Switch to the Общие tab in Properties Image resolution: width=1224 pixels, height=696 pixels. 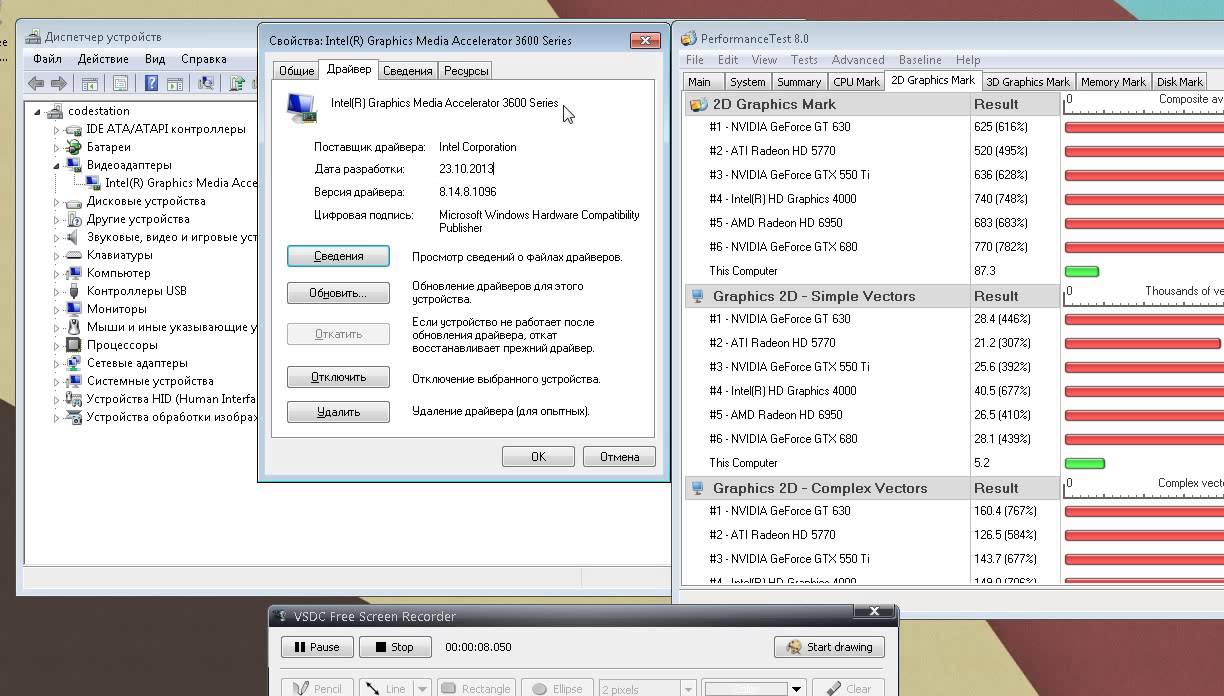pos(296,71)
